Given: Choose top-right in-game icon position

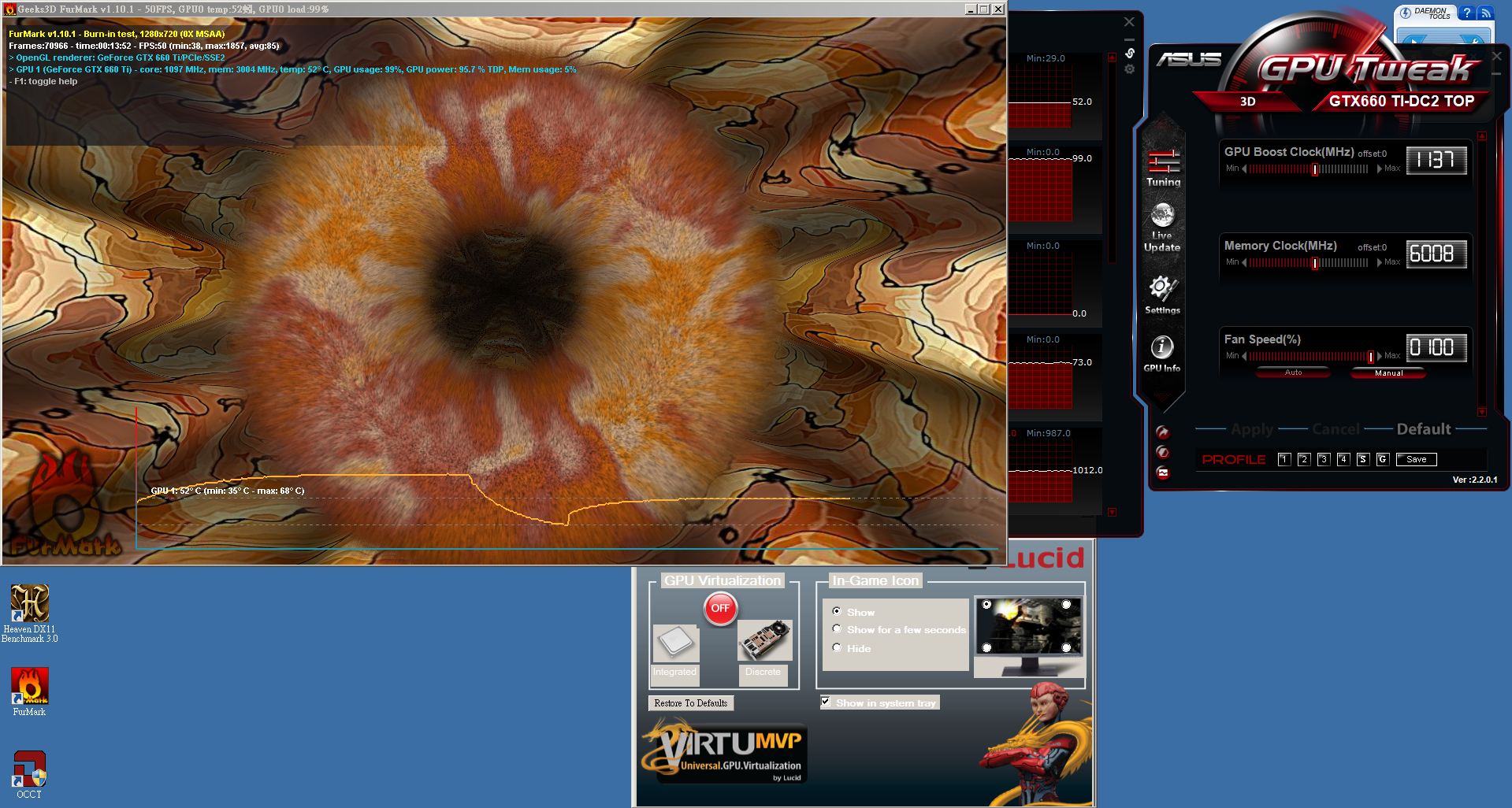Looking at the screenshot, I should [x=1067, y=605].
